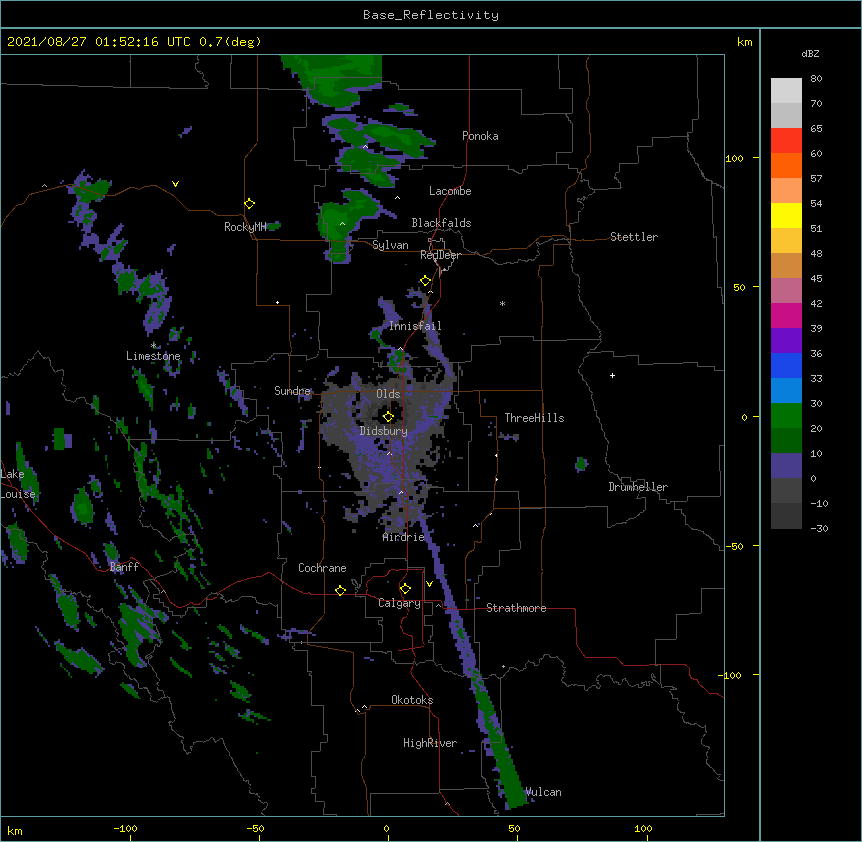Click the Blackfalds city label
This screenshot has width=862, height=842.
[441, 223]
